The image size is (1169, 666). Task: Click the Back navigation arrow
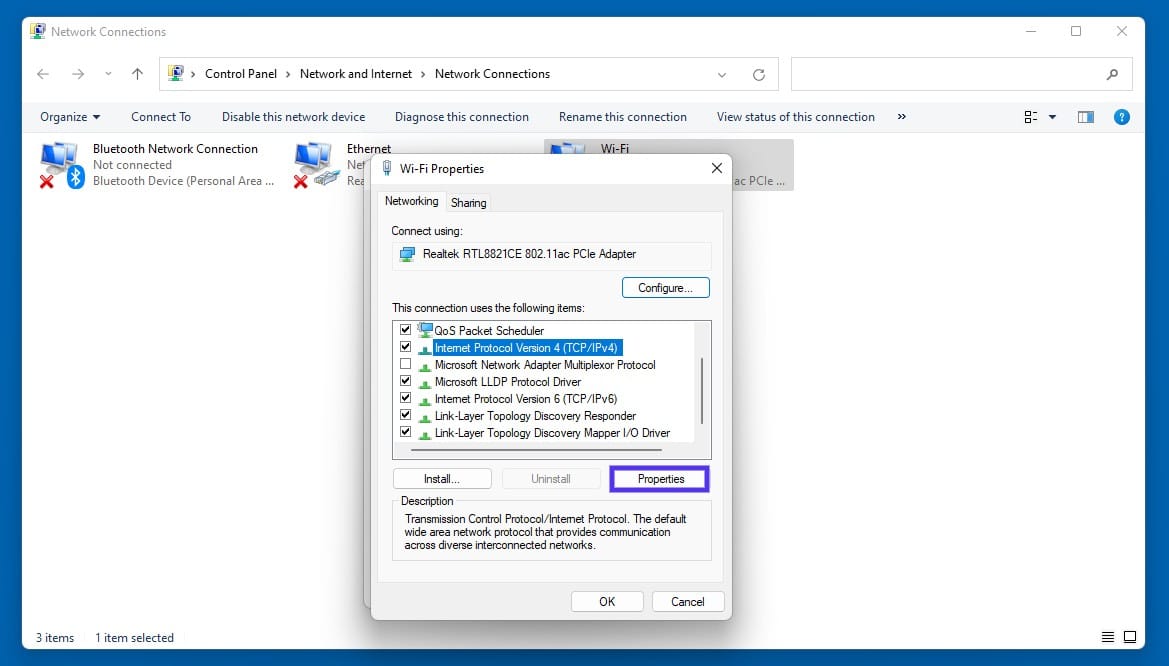pos(43,74)
